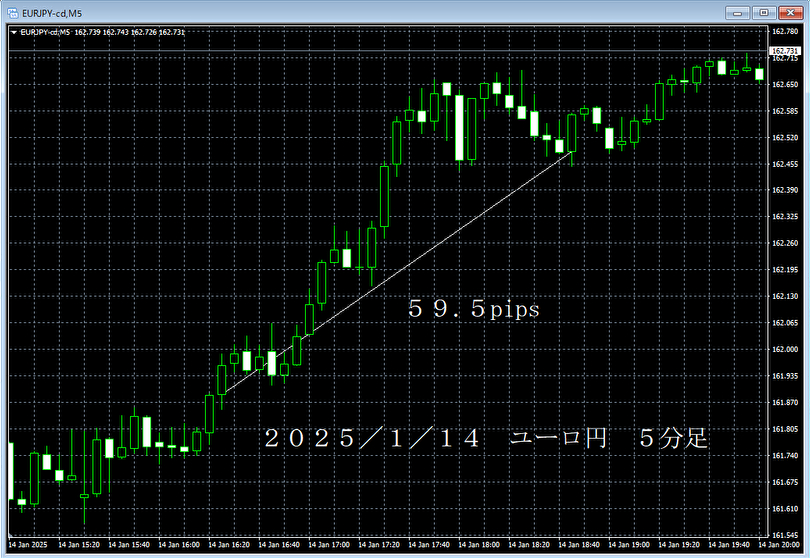Click the 14 Jan 16:00 time label
810x558 pixels.
pyautogui.click(x=179, y=545)
